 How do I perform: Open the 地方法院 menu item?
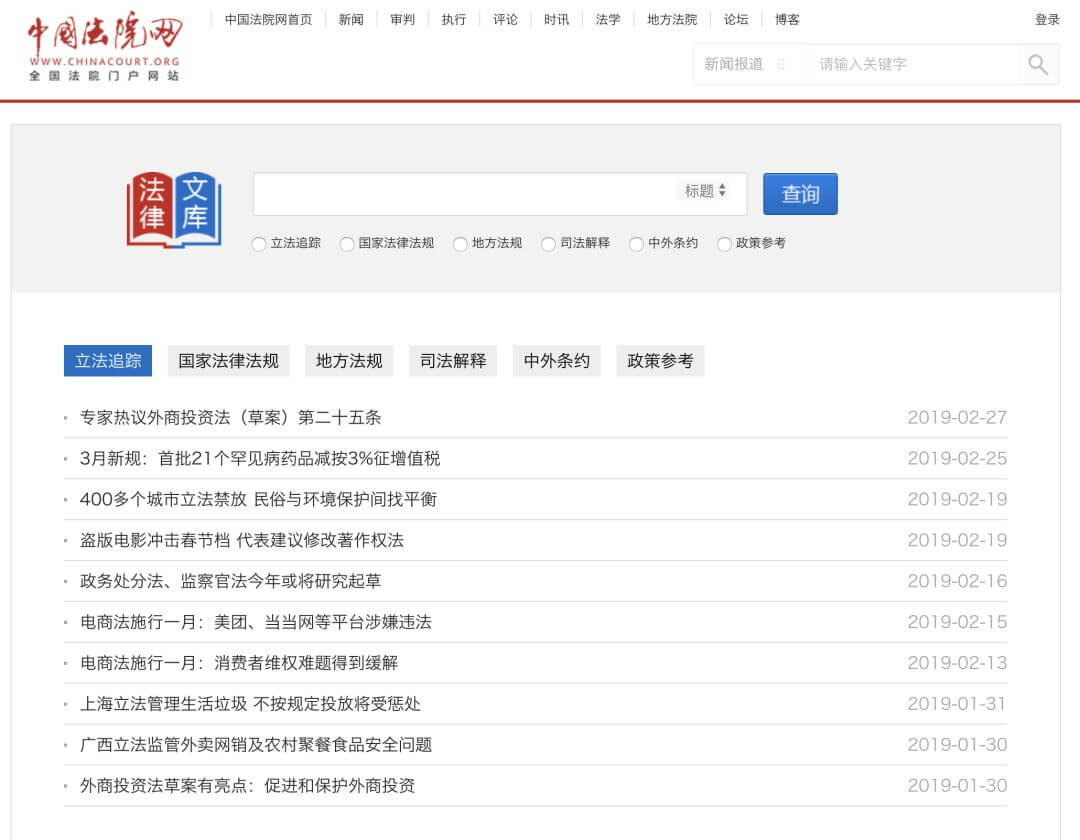coord(671,18)
